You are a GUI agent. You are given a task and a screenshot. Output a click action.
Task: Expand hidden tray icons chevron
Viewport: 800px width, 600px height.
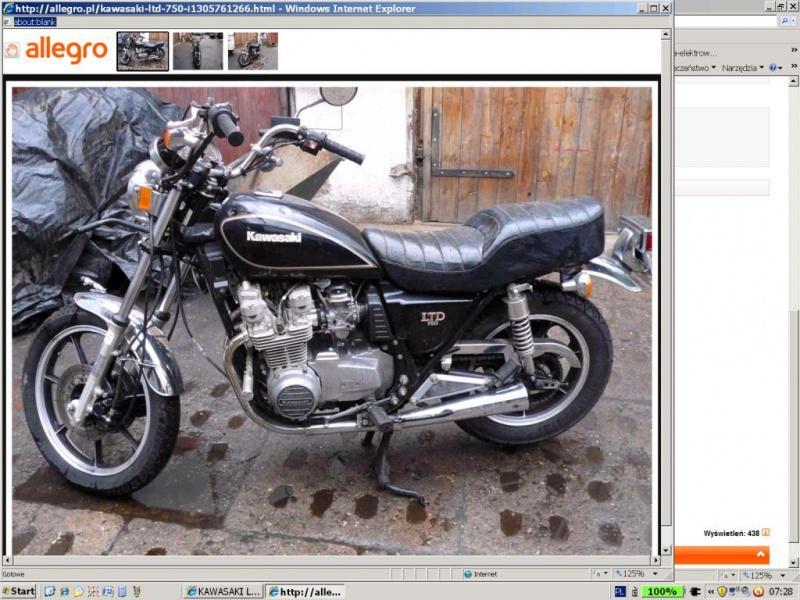[x=710, y=592]
